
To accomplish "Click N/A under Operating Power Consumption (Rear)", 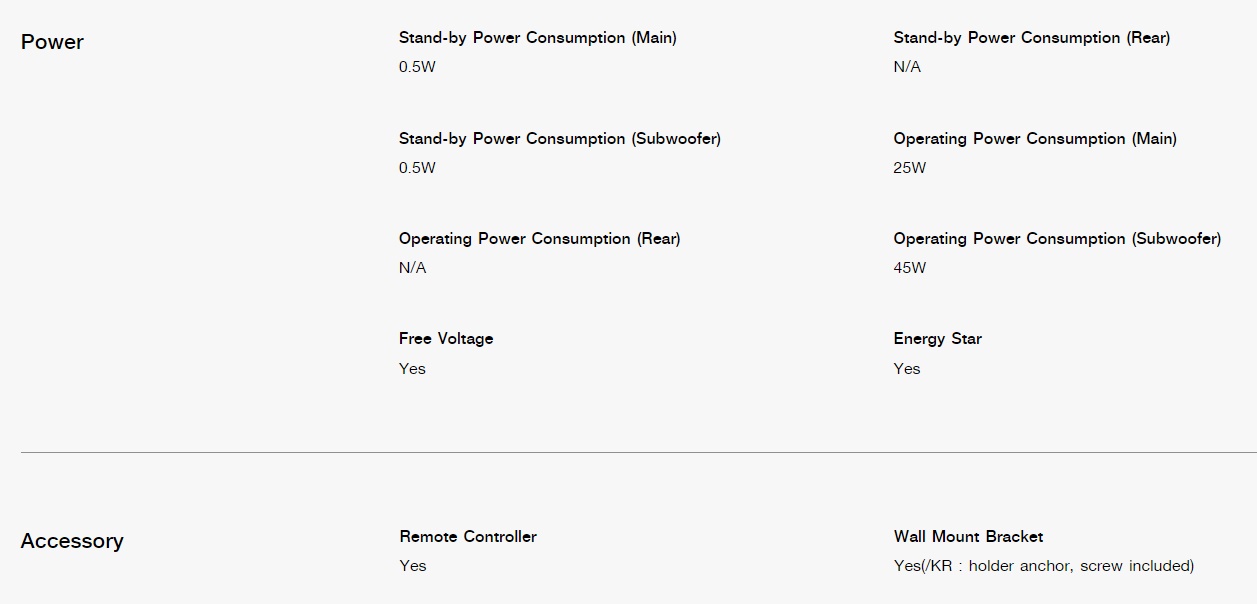I will pyautogui.click(x=412, y=268).
